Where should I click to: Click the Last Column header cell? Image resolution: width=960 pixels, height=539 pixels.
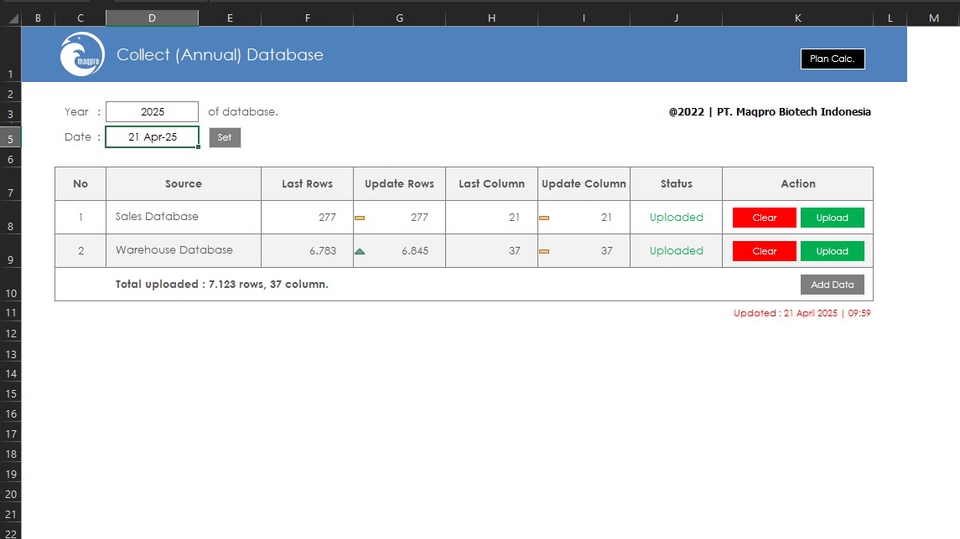(x=492, y=184)
